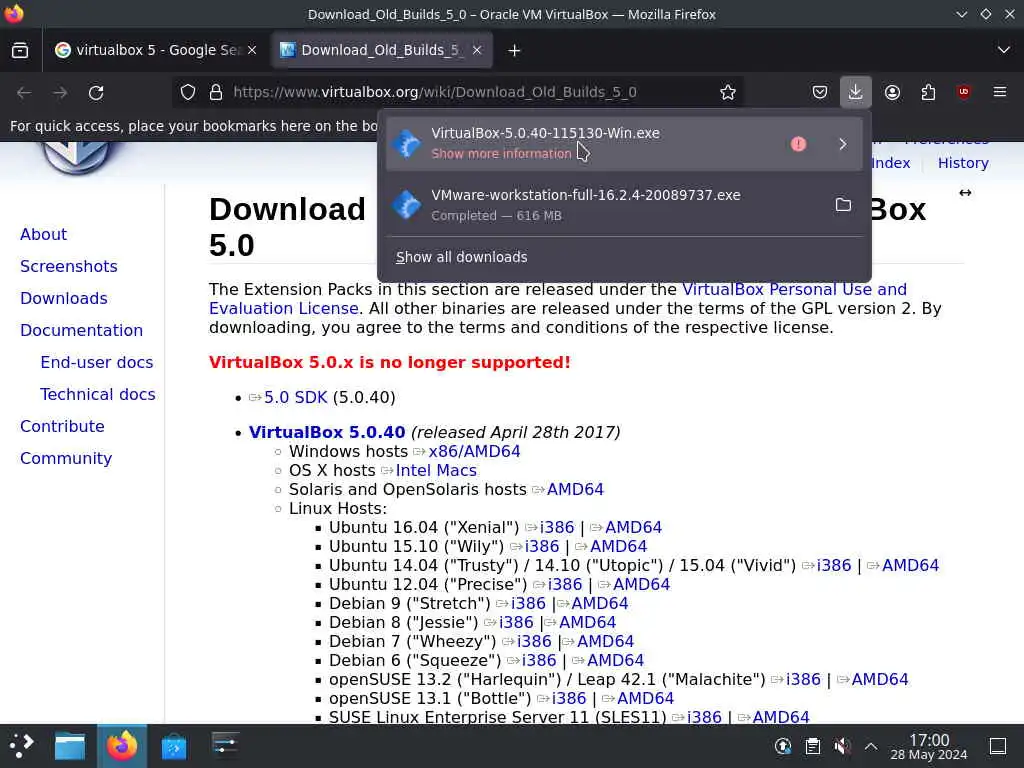Open network updates tray icon

(783, 746)
